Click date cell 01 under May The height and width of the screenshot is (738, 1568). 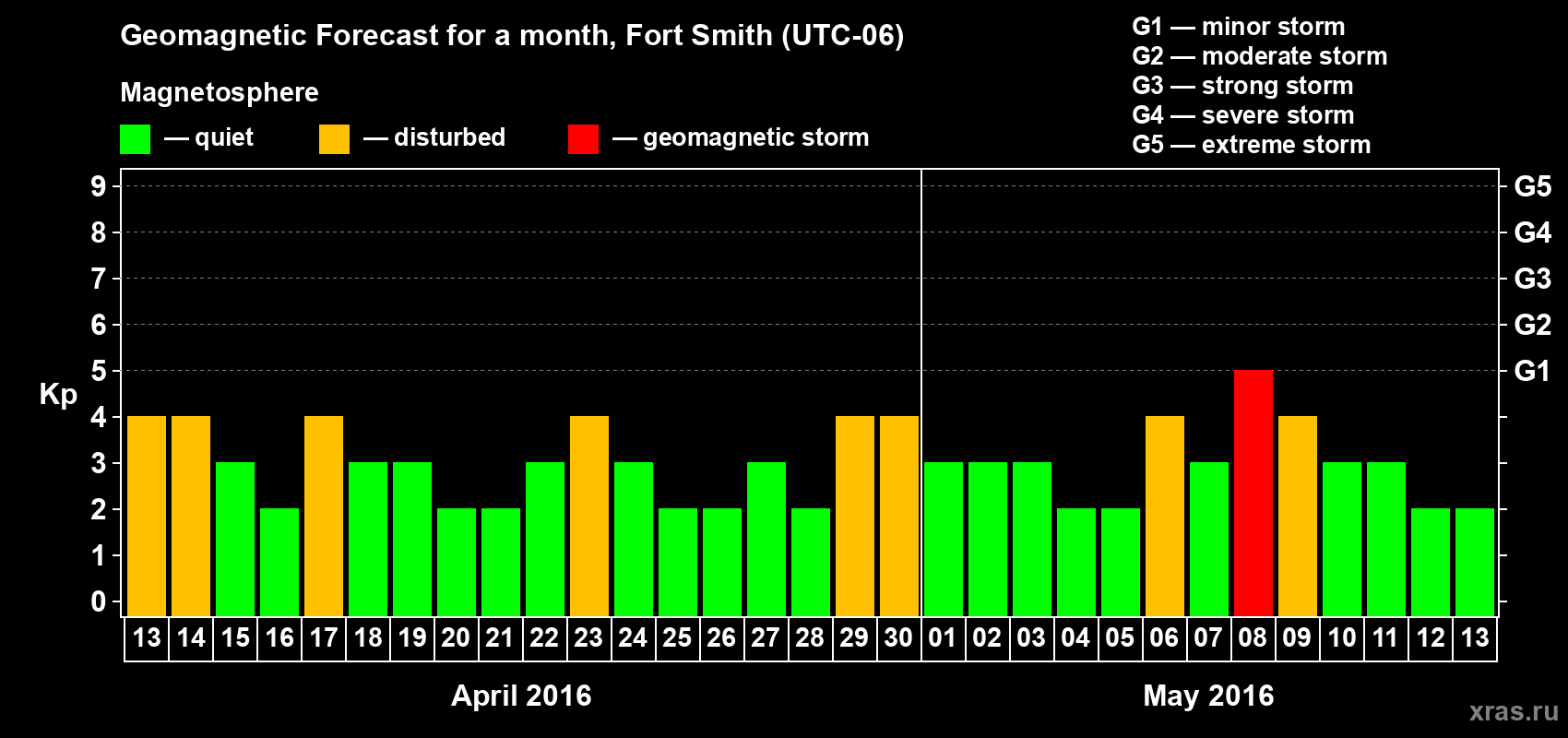944,638
